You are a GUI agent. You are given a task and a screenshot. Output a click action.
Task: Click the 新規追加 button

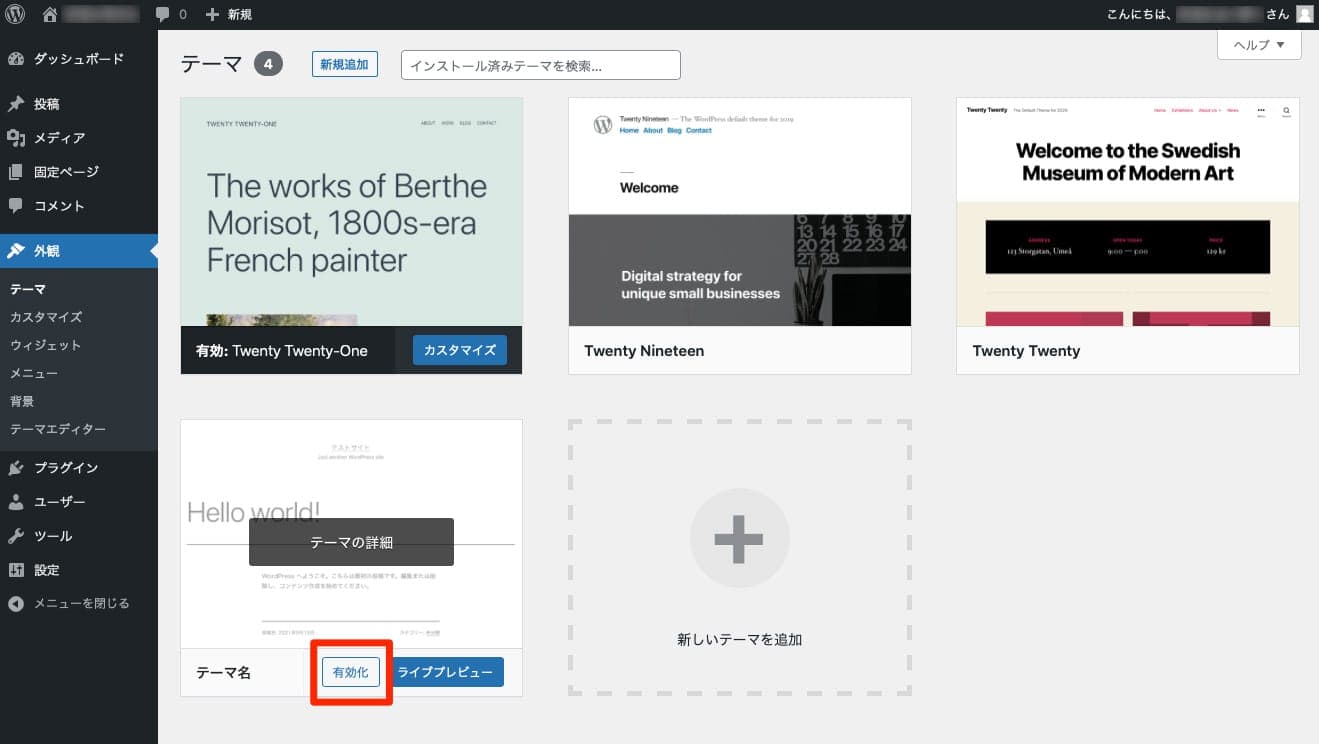[344, 65]
